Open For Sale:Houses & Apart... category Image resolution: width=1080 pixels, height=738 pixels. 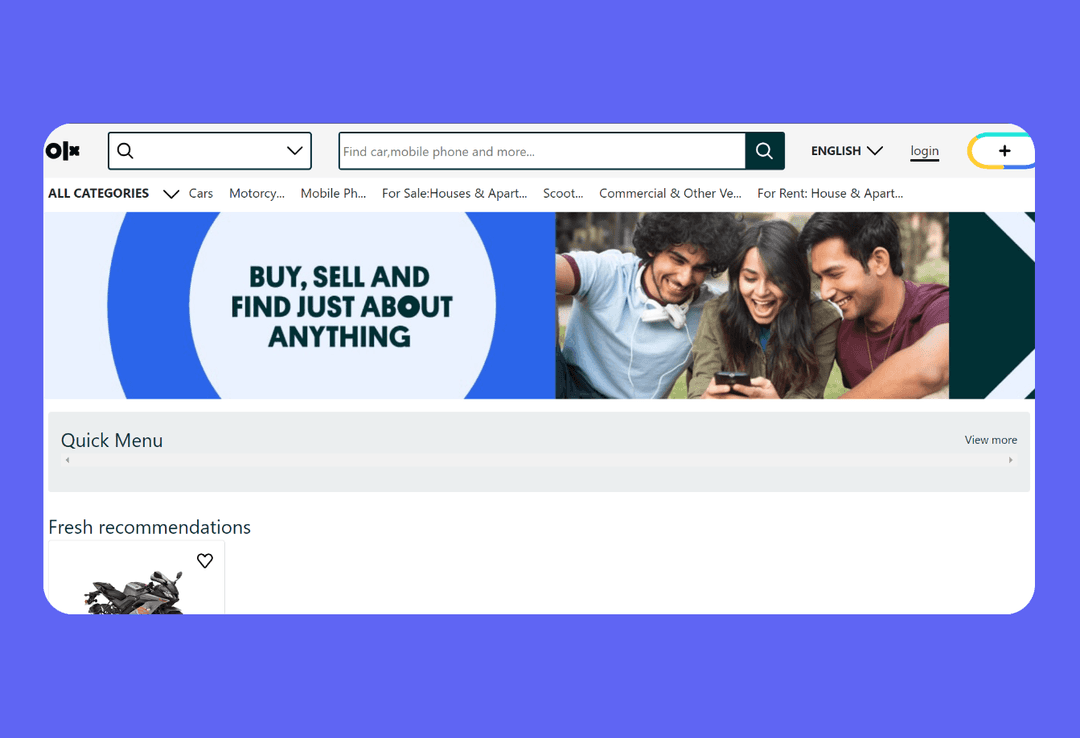[455, 194]
